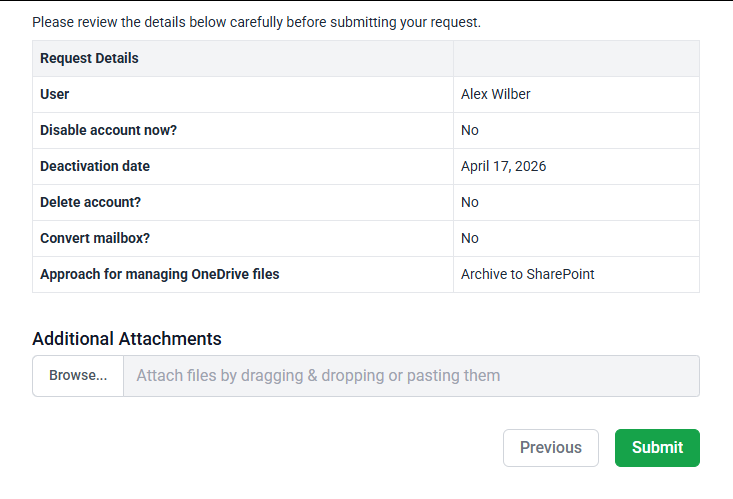Click the User row label
Image resolution: width=733 pixels, height=499 pixels.
(54, 94)
